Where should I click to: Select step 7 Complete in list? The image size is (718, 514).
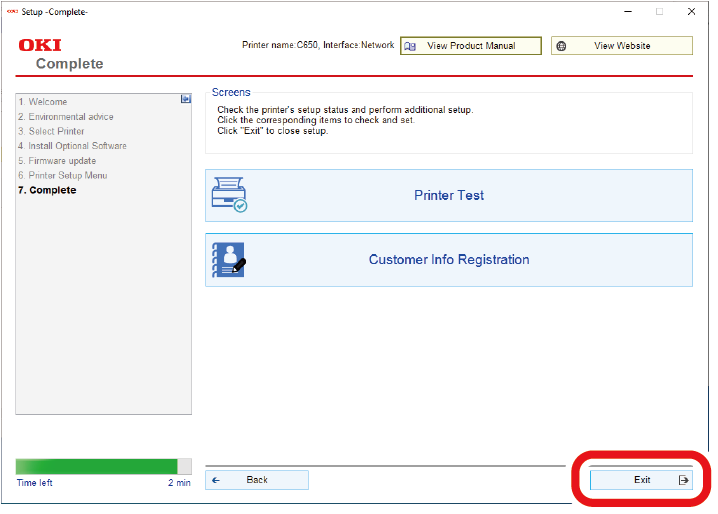47,190
